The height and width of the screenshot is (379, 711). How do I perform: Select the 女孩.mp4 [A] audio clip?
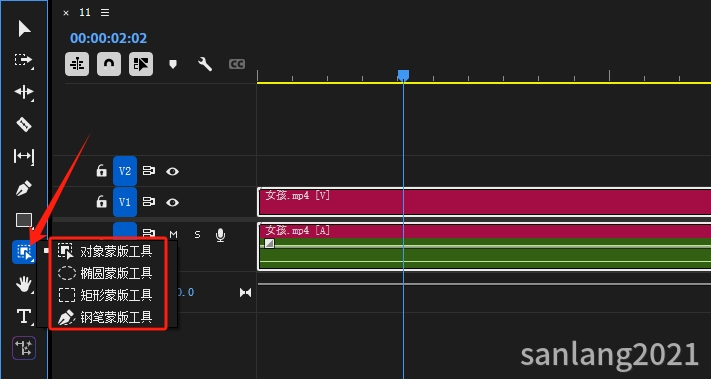click(484, 247)
